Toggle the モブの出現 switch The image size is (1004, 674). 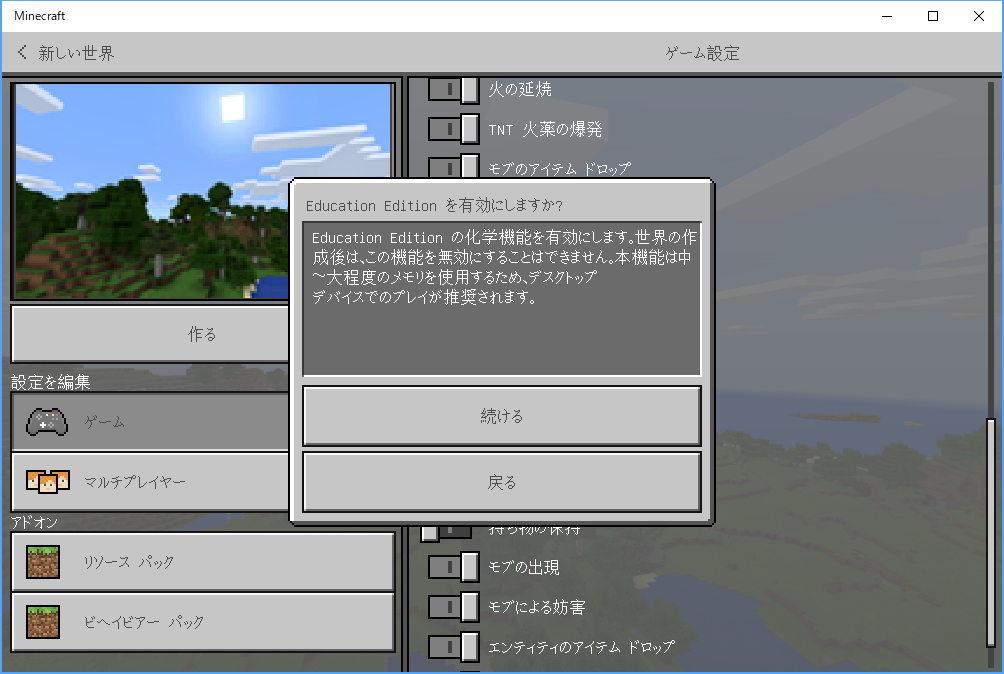pyautogui.click(x=453, y=567)
